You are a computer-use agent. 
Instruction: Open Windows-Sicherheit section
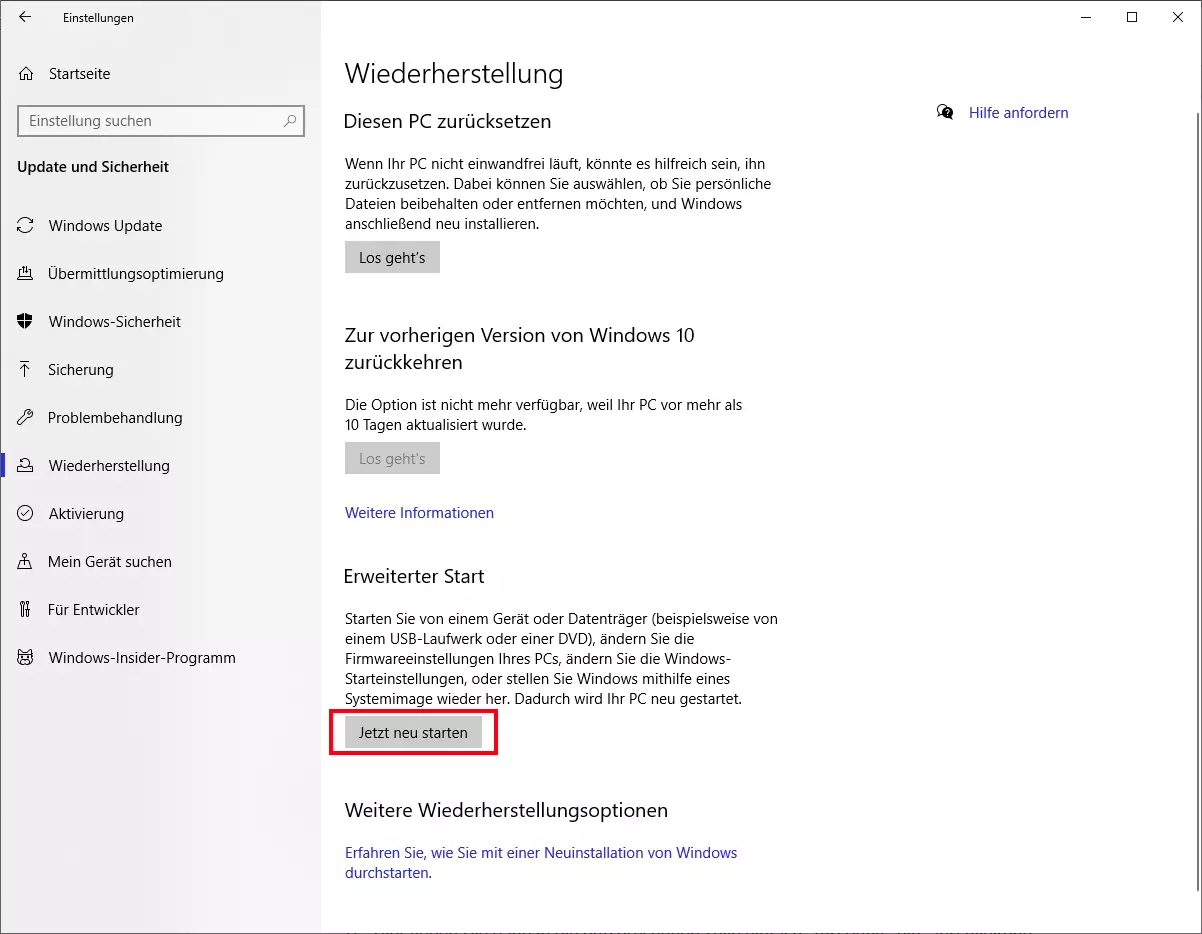point(115,322)
